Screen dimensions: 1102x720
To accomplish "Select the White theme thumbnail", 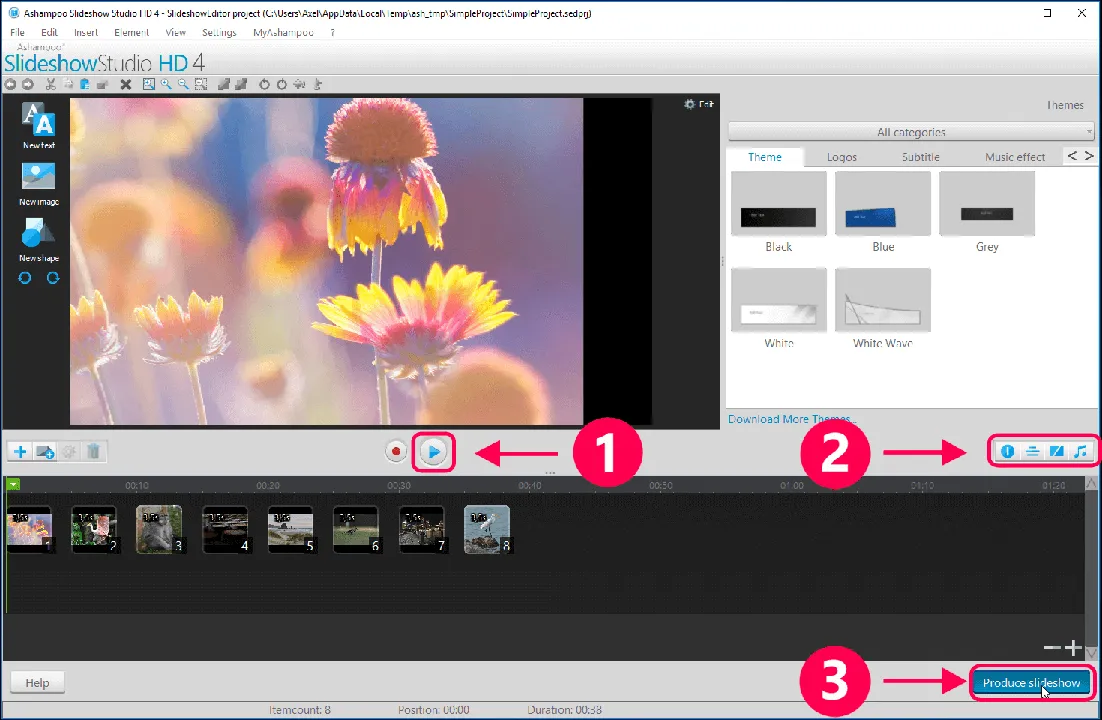I will pos(779,300).
